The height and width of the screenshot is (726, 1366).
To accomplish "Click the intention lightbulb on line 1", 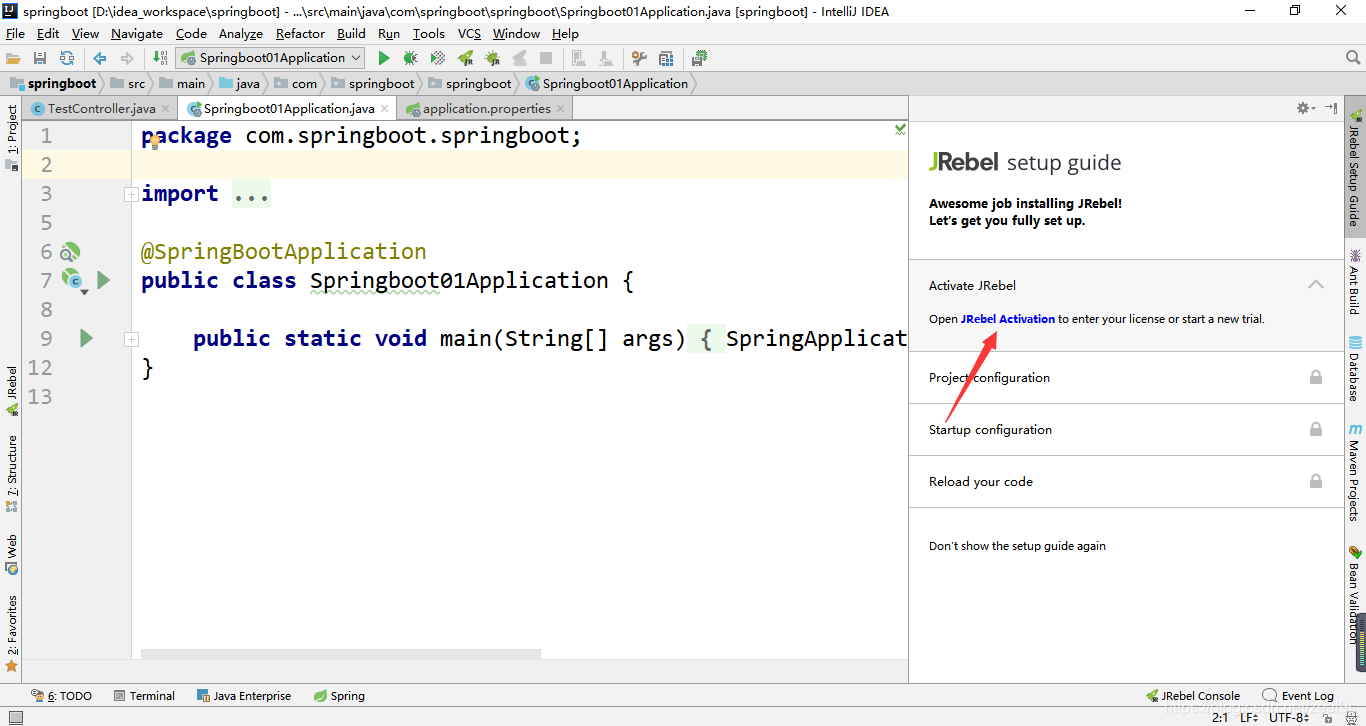I will pyautogui.click(x=155, y=142).
